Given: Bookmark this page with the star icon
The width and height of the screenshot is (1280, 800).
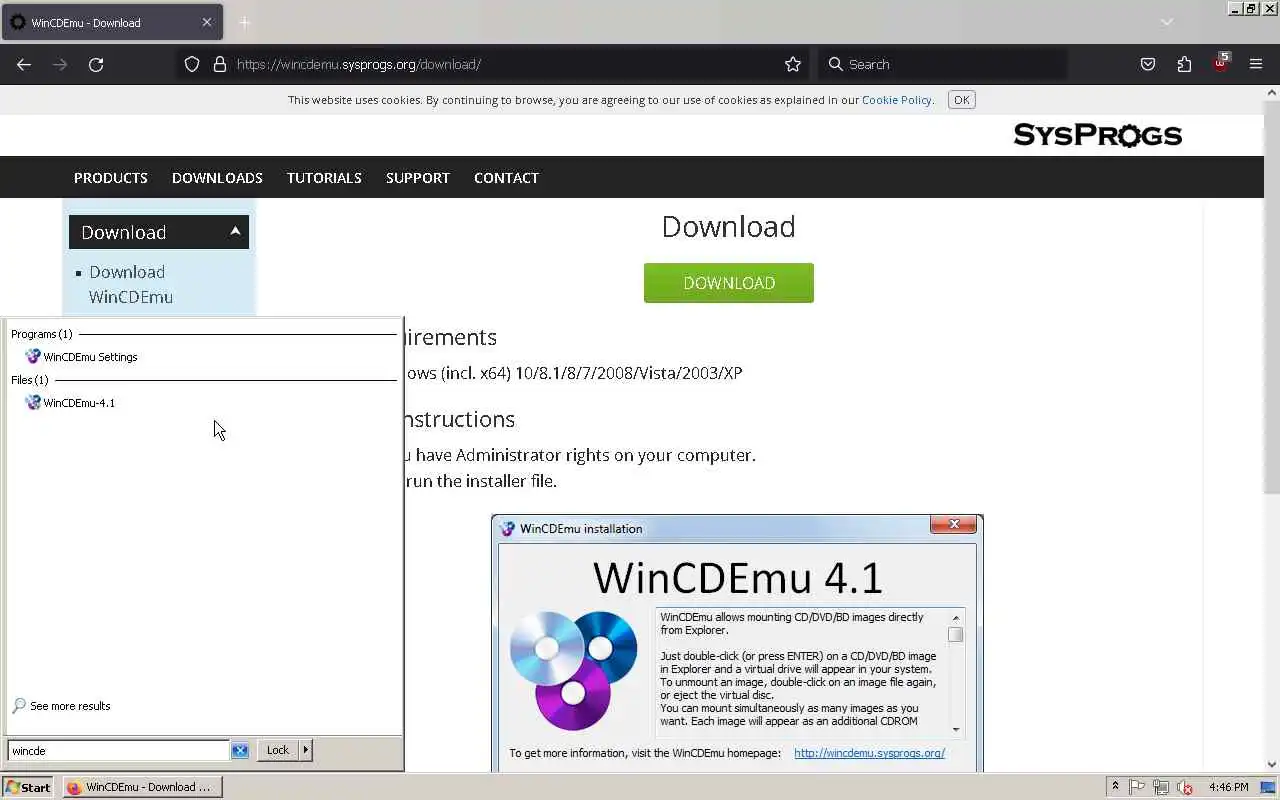Looking at the screenshot, I should pyautogui.click(x=793, y=64).
